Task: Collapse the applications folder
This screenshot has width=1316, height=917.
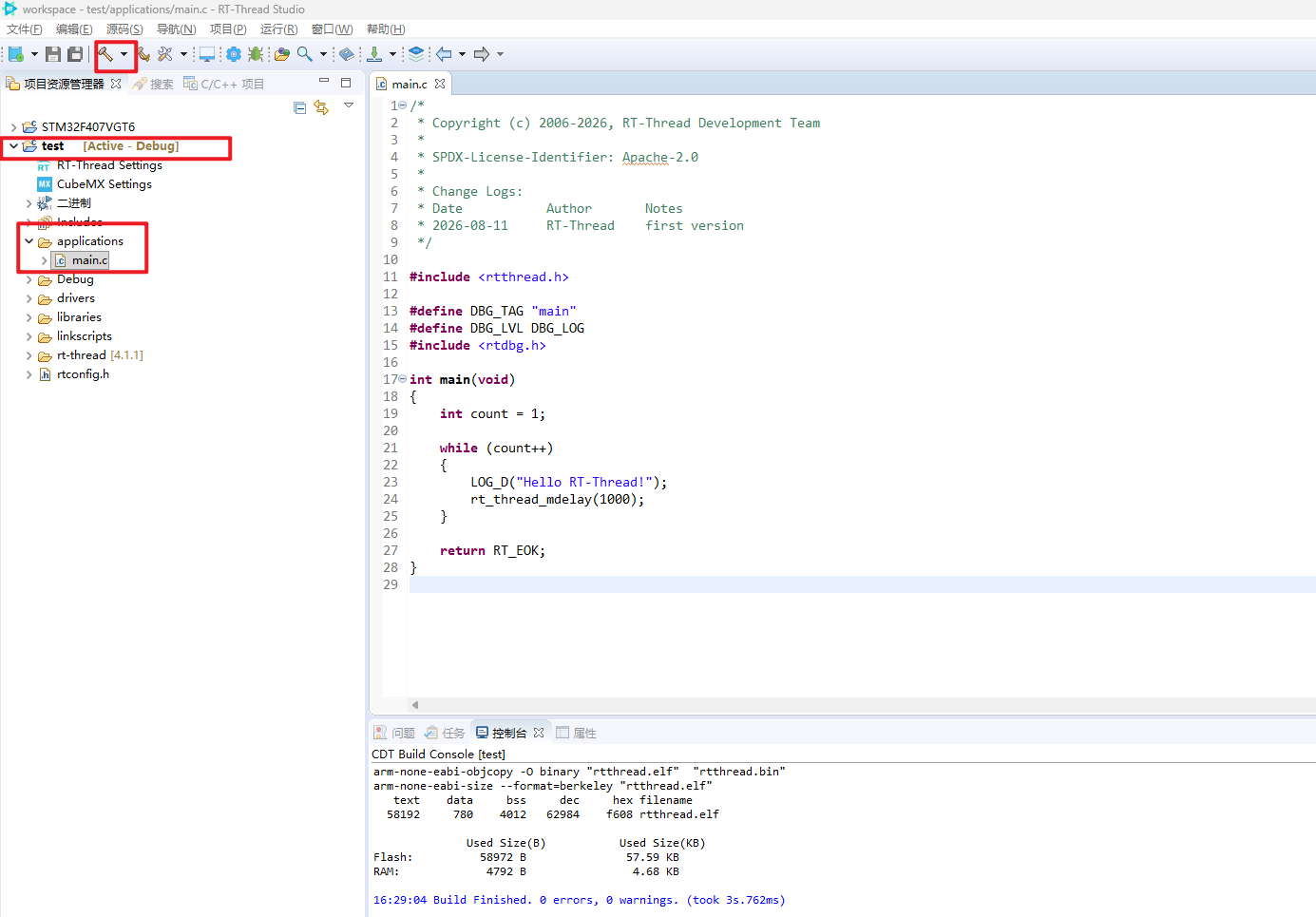Action: coord(29,241)
